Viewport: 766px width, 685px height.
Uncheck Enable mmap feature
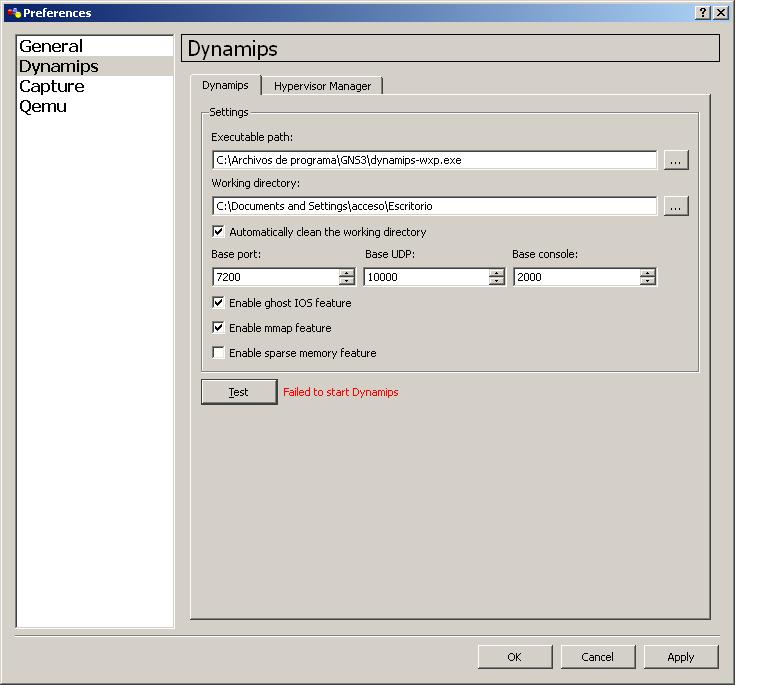click(219, 328)
